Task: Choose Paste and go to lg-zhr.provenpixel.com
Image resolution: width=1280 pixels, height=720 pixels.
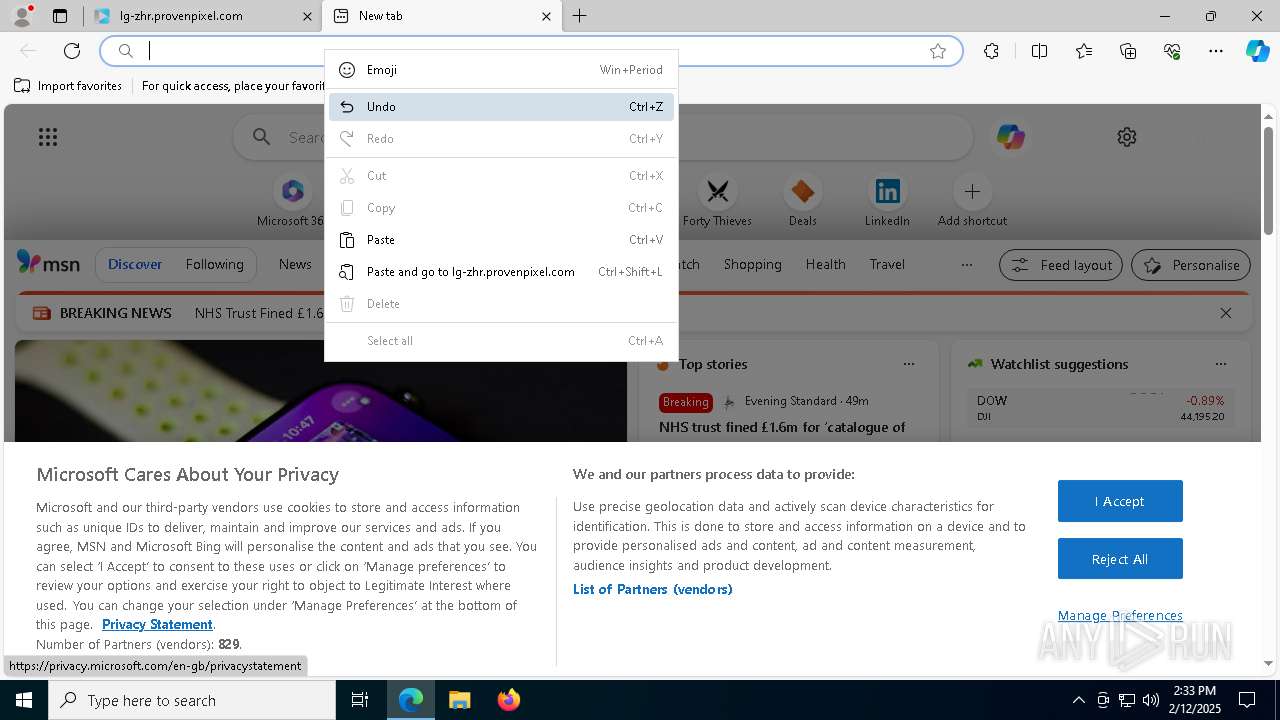Action: pyautogui.click(x=501, y=272)
